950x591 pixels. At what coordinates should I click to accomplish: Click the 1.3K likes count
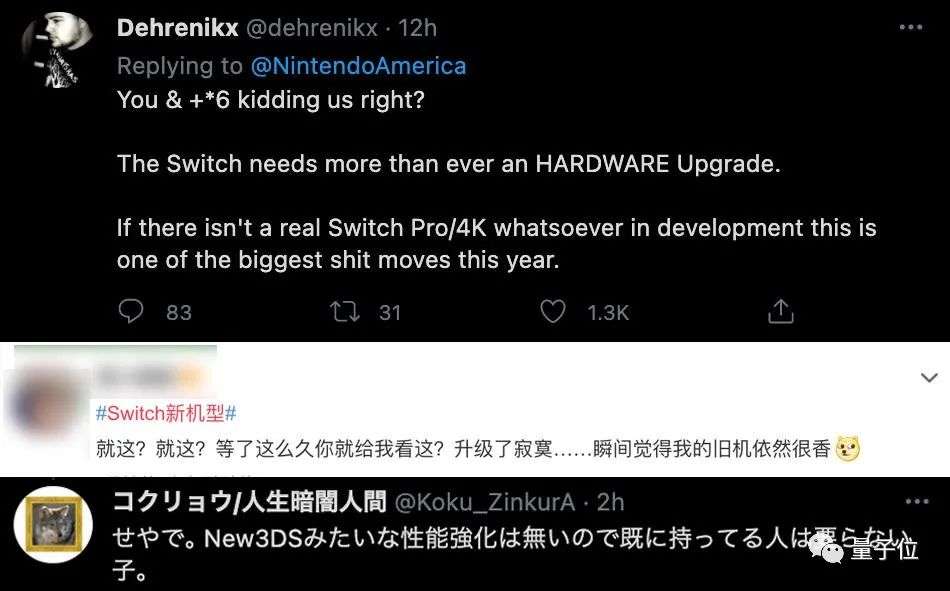[608, 313]
